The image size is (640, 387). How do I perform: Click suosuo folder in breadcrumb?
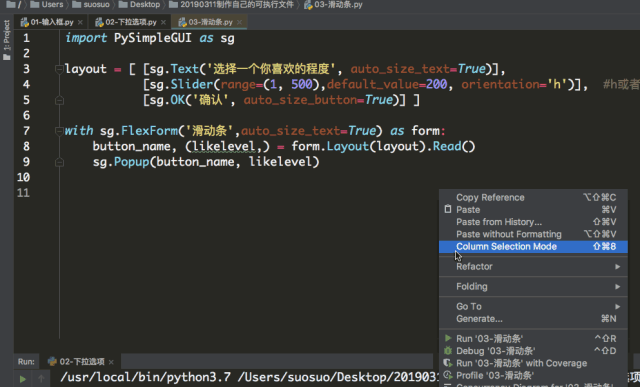coord(91,4)
